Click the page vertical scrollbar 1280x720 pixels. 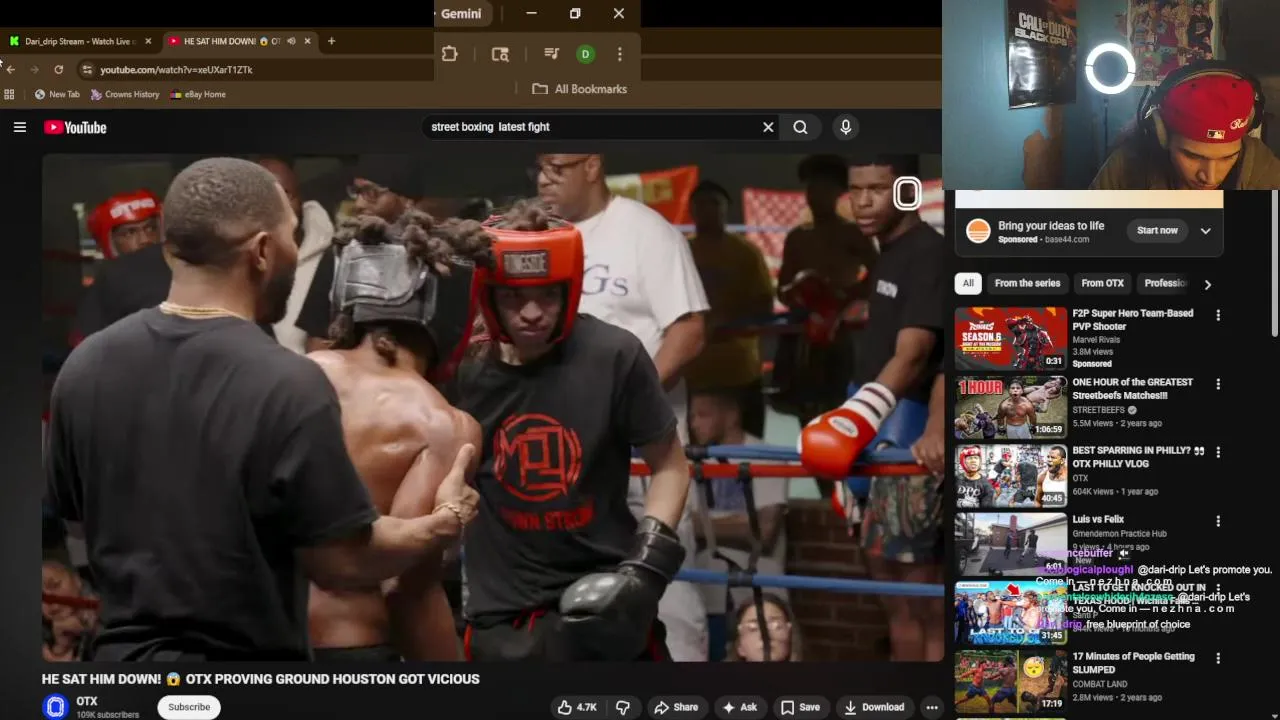tap(1275, 265)
